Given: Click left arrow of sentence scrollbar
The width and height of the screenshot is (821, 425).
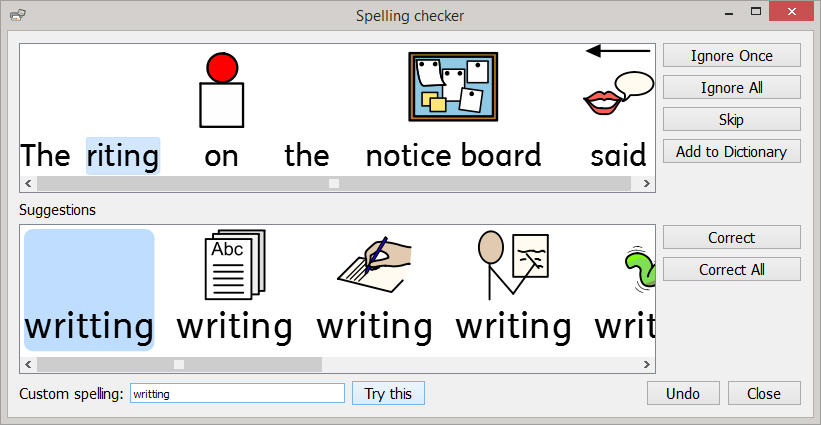Looking at the screenshot, I should (x=28, y=183).
